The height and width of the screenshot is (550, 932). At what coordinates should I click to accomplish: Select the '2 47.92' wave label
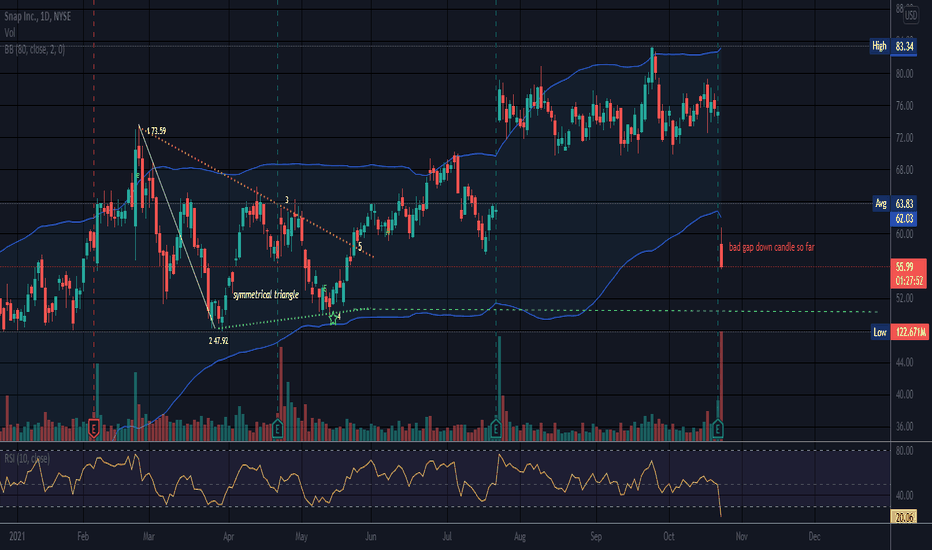pyautogui.click(x=218, y=341)
